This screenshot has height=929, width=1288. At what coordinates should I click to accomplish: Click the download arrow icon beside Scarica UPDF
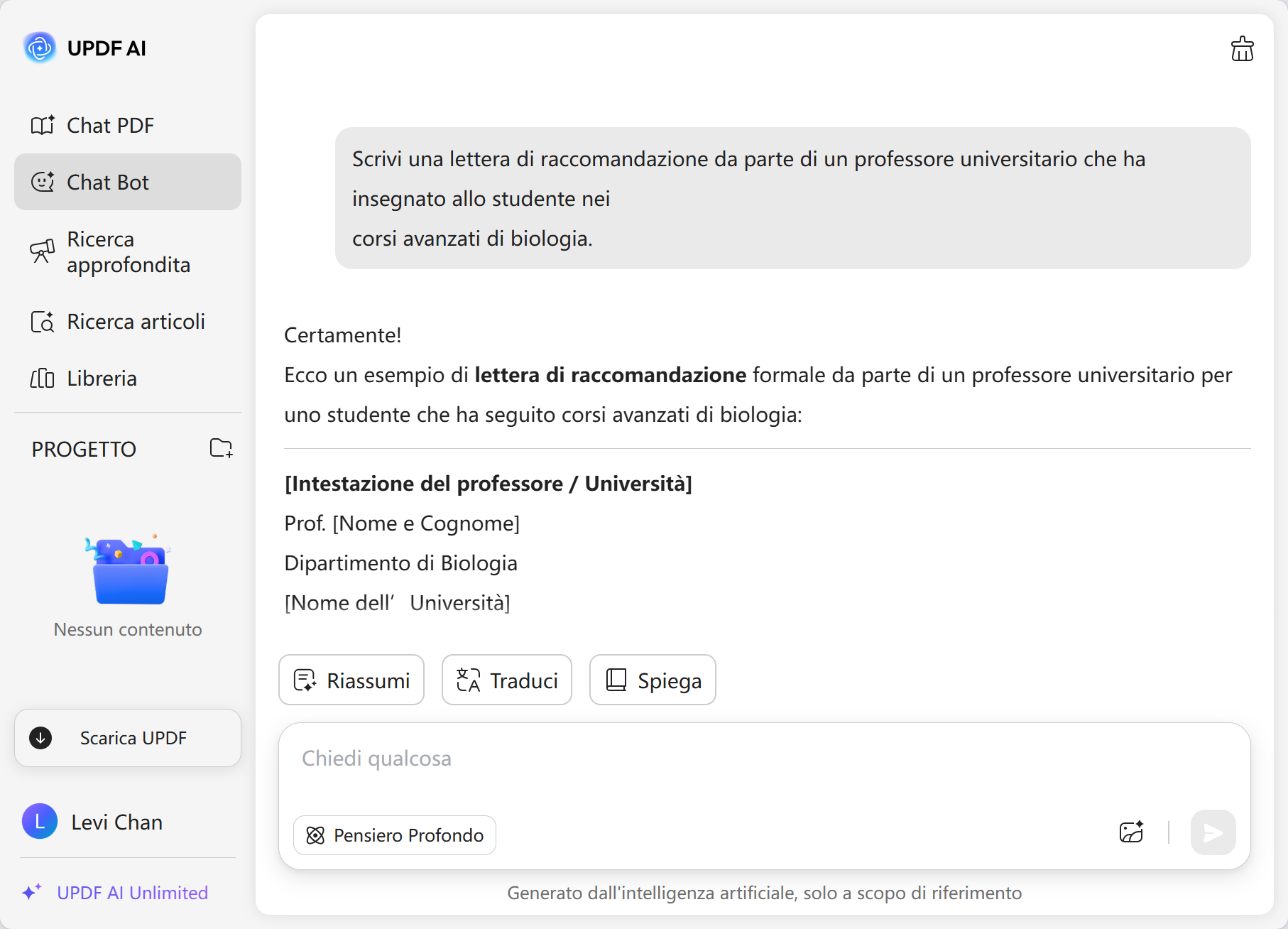click(x=40, y=738)
